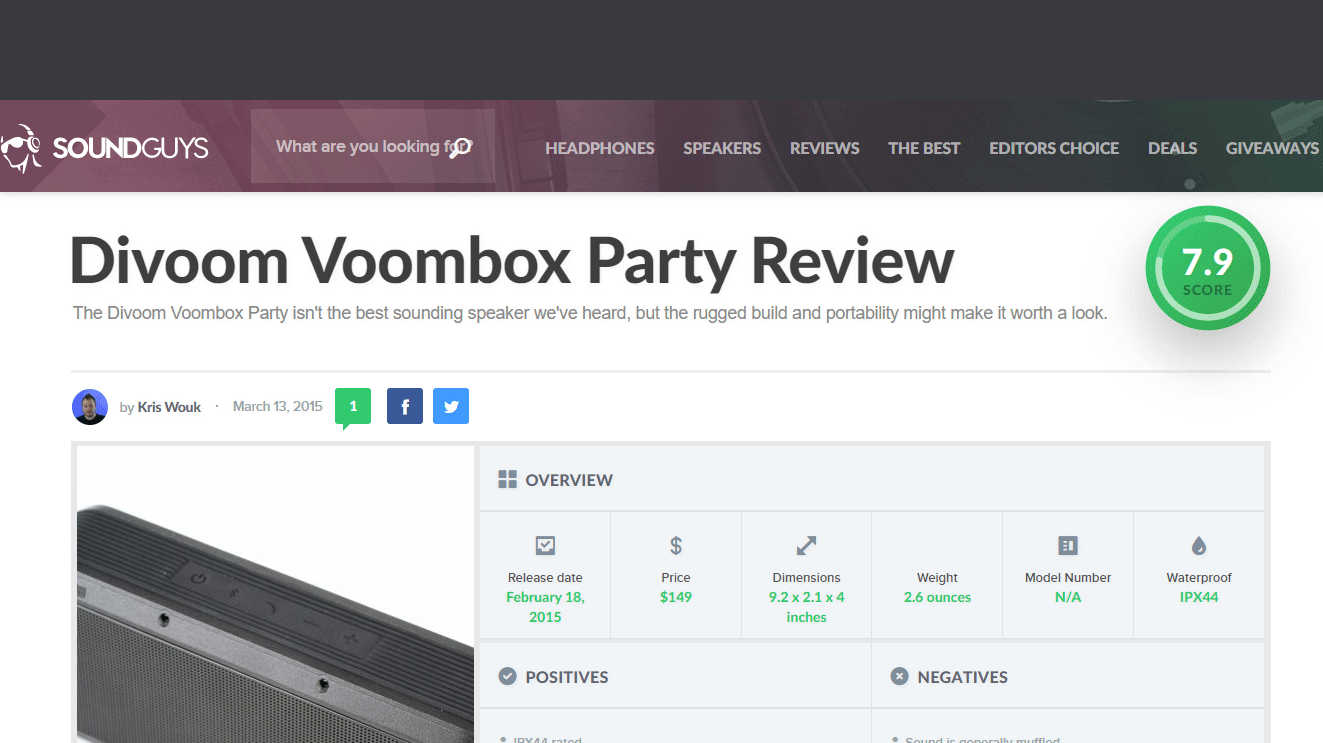Click the Release date calendar icon
Screen dimensions: 1323x743
click(545, 546)
